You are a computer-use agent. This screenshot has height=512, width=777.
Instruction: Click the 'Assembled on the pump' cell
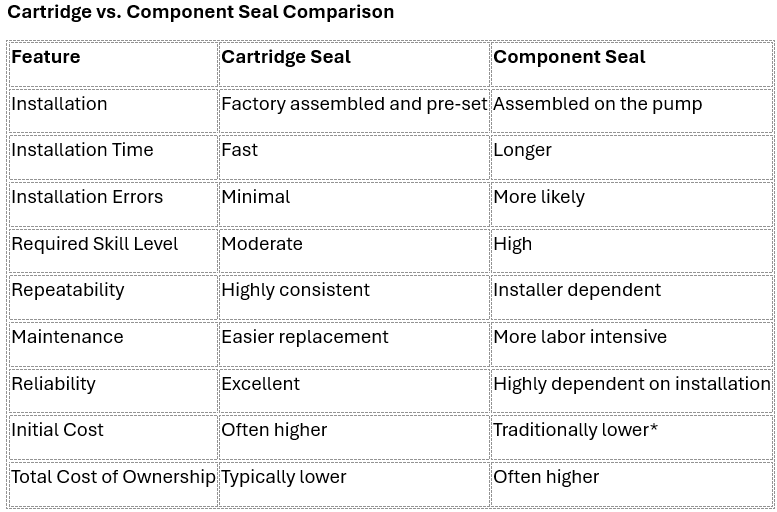[631, 111]
